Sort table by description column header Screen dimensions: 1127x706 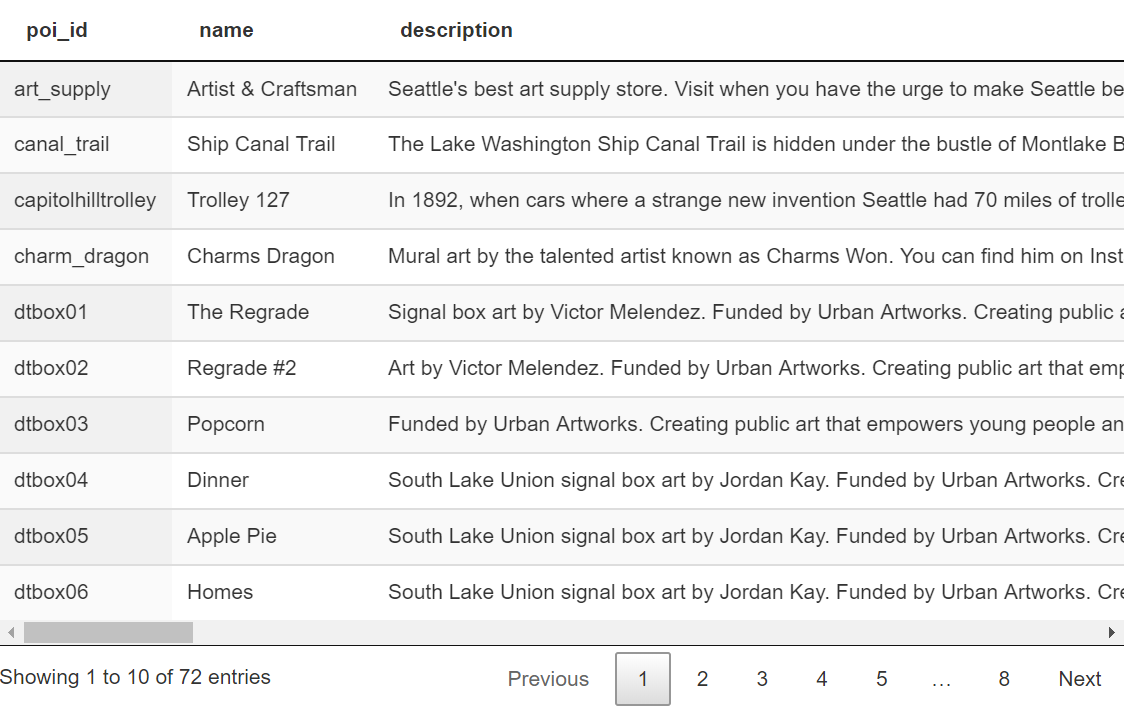(x=456, y=30)
